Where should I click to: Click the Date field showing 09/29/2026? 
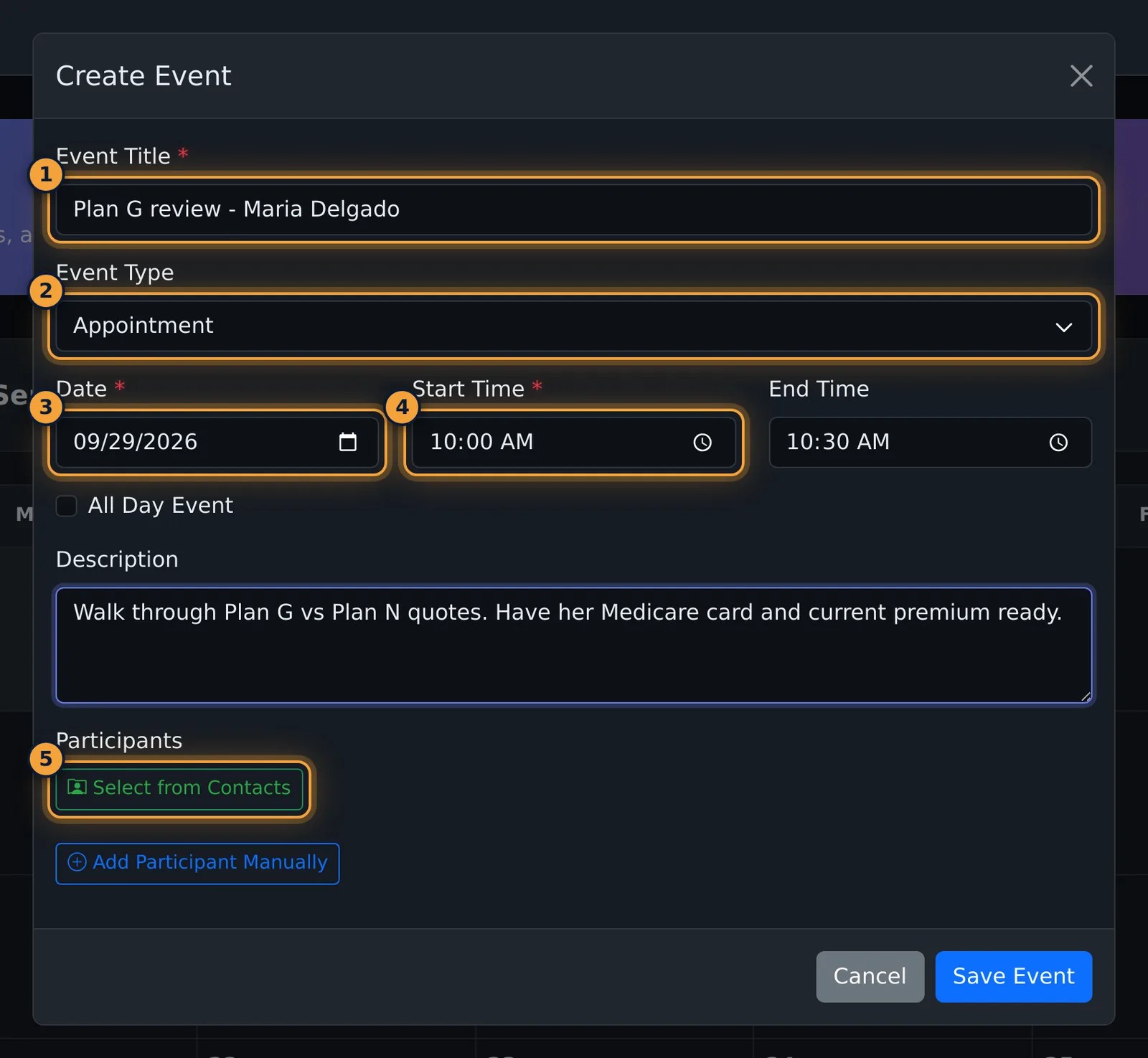pos(217,442)
